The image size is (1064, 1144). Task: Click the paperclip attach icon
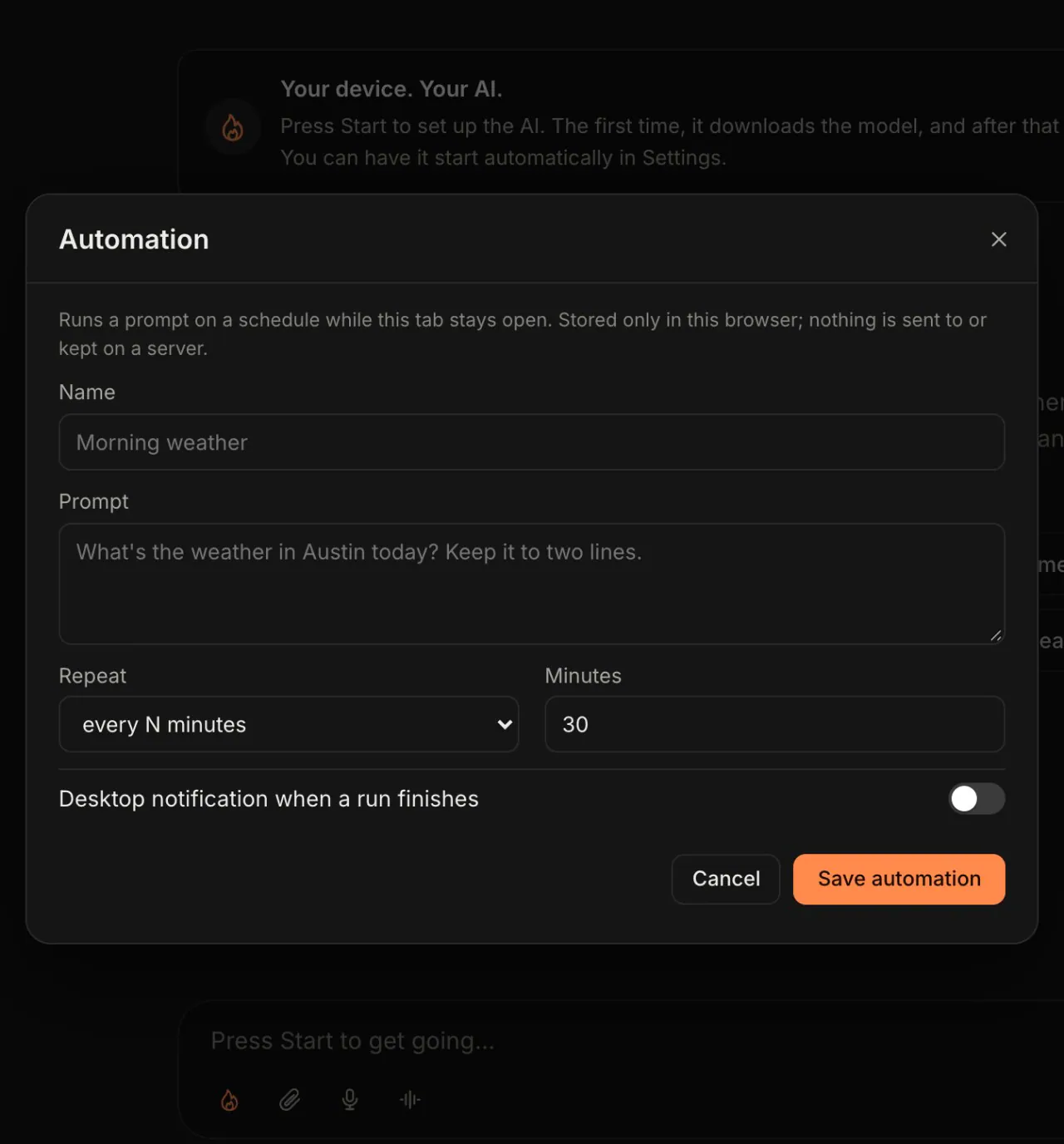(x=289, y=1100)
